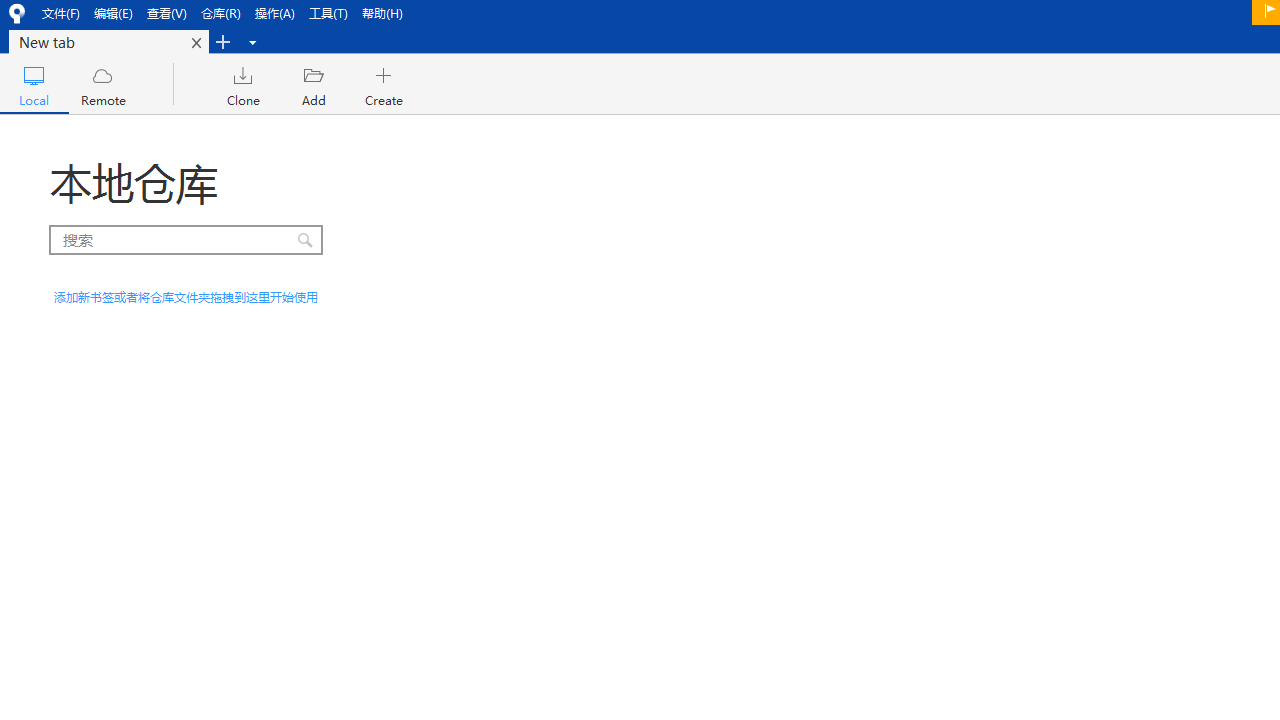Screen dimensions: 1280x720
Task: Open the 帮助(H) menu
Action: (382, 13)
